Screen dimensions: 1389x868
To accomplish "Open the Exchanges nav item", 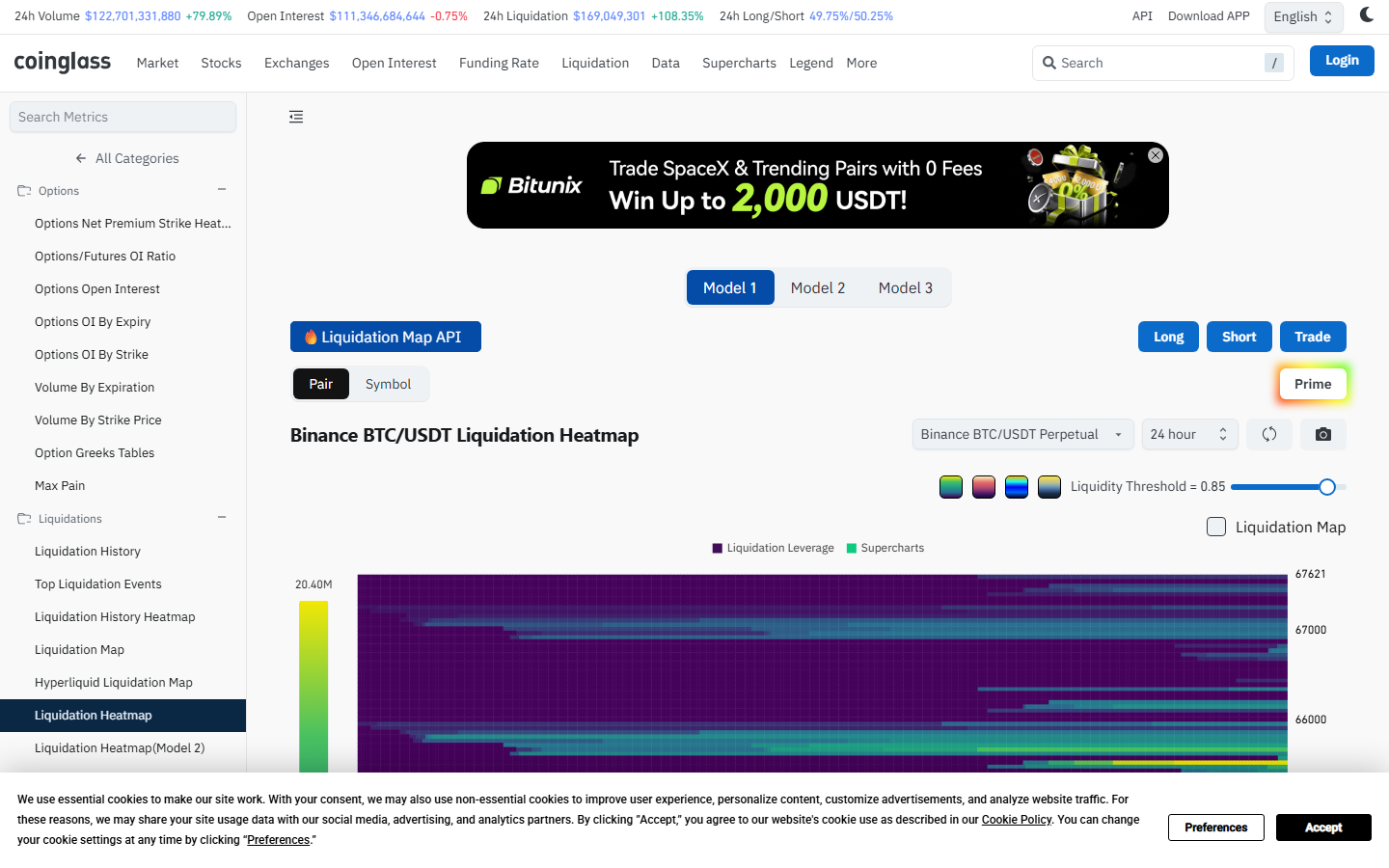I will [x=296, y=63].
